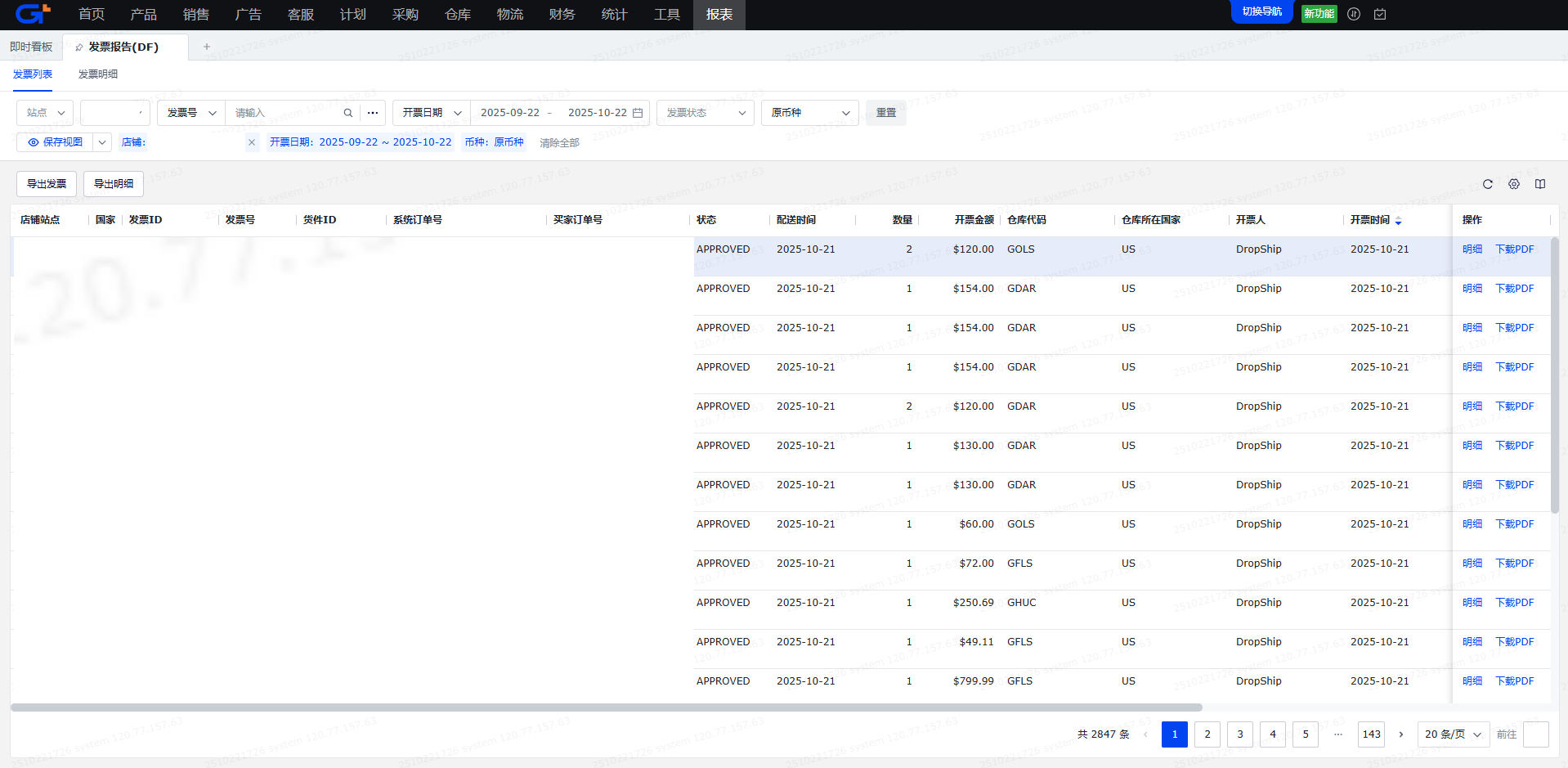
Task: Click 下载PDF link in the first row
Action: [x=1514, y=249]
